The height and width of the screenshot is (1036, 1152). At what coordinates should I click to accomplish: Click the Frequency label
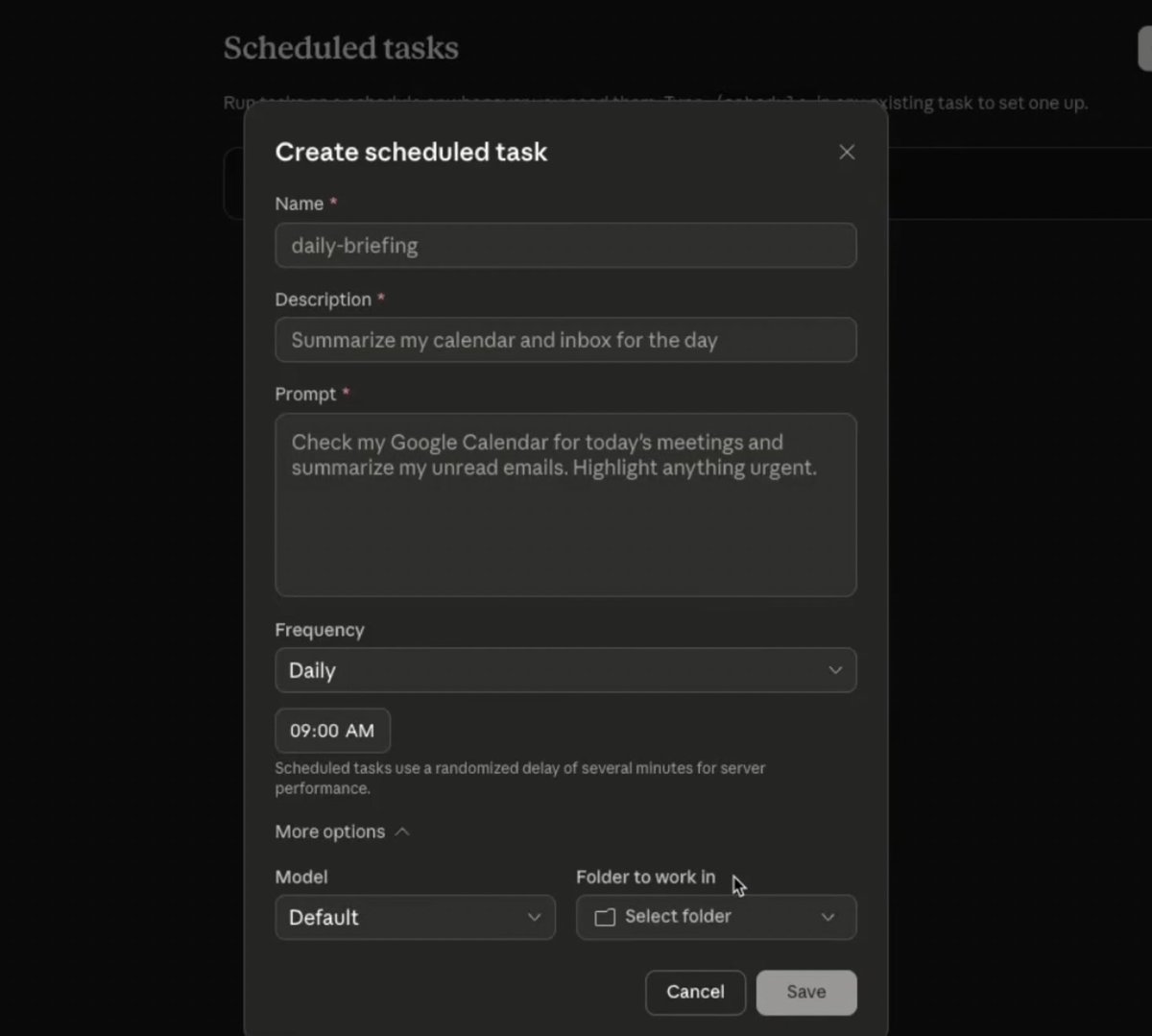(320, 630)
